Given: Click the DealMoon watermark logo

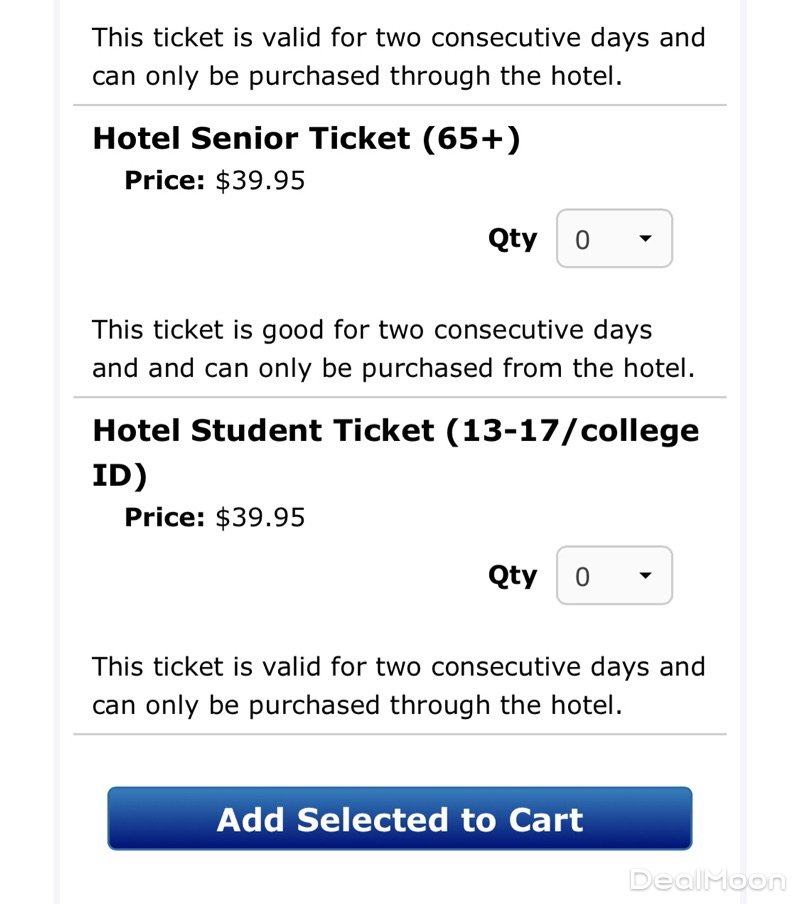Looking at the screenshot, I should (707, 880).
